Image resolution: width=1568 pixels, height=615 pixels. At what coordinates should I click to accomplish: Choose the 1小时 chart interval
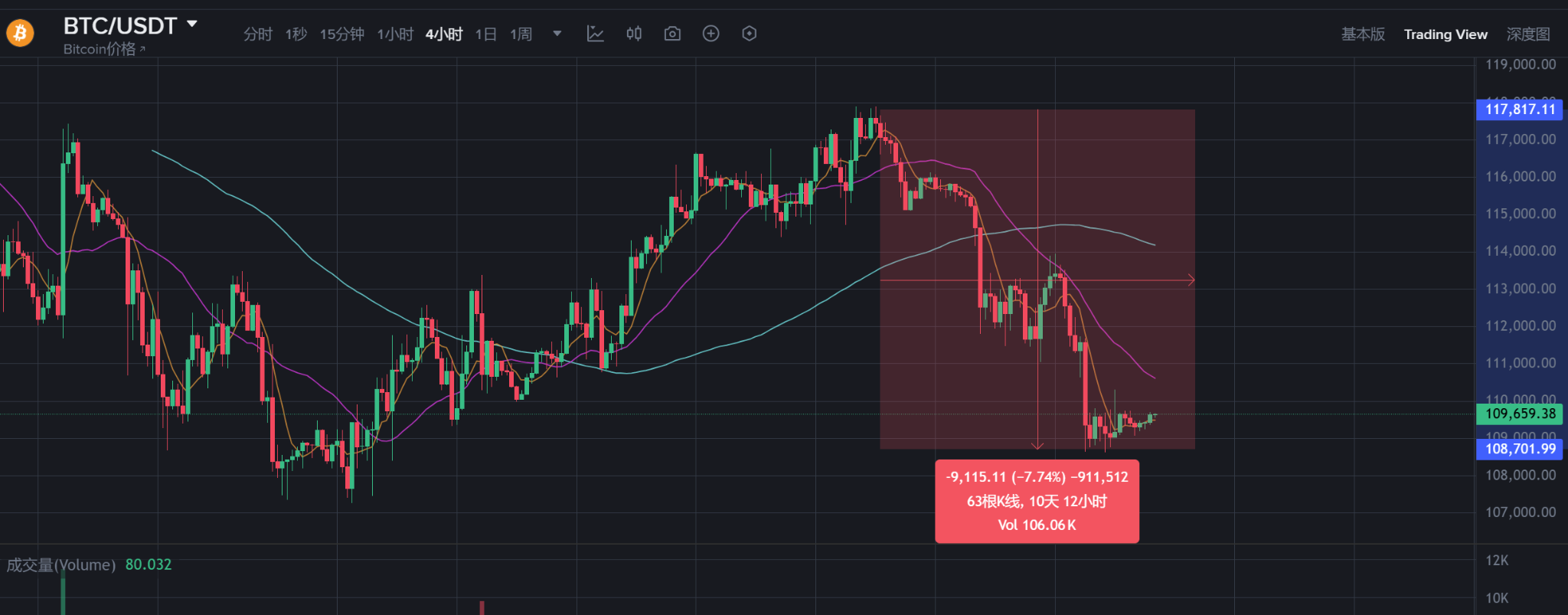pyautogui.click(x=395, y=34)
